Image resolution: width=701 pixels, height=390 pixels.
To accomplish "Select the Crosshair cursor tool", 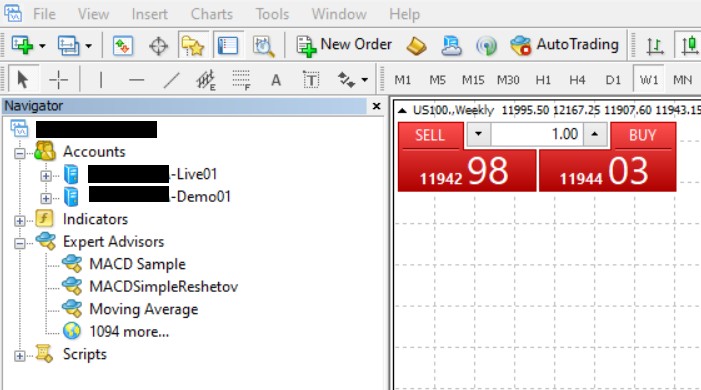I will (x=58, y=80).
